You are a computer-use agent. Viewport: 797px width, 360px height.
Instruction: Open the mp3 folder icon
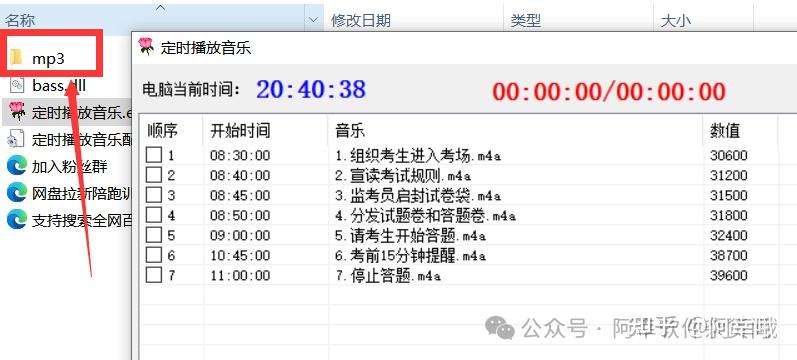click(17, 57)
